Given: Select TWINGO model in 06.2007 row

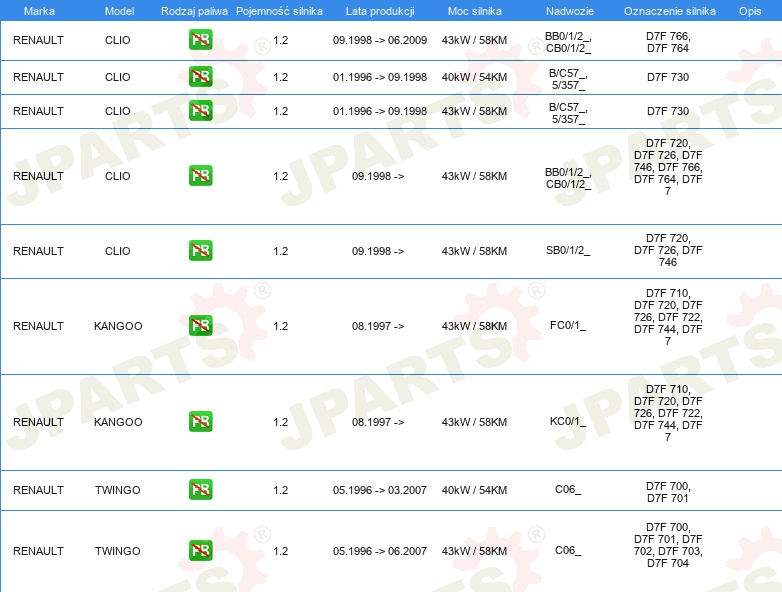Looking at the screenshot, I should coord(118,551).
